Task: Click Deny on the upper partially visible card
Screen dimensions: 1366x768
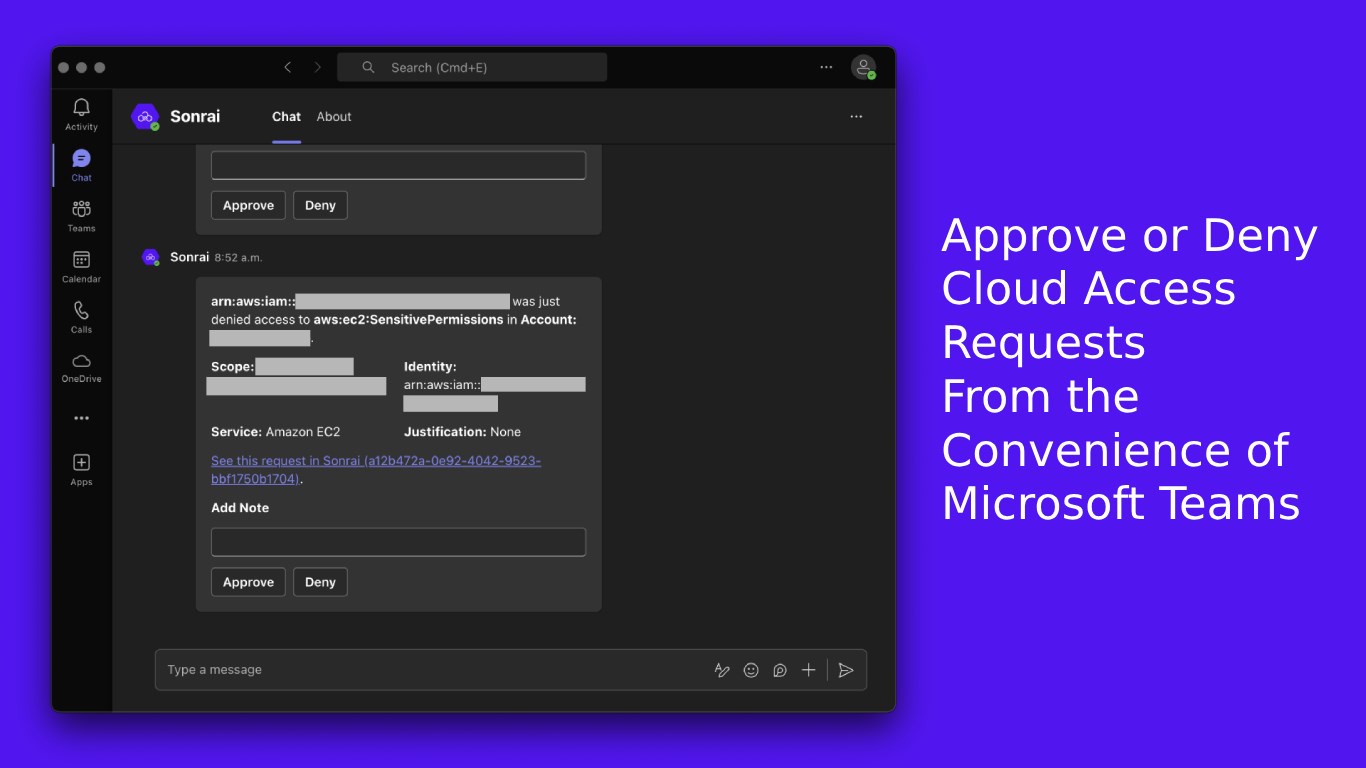Action: (x=320, y=205)
